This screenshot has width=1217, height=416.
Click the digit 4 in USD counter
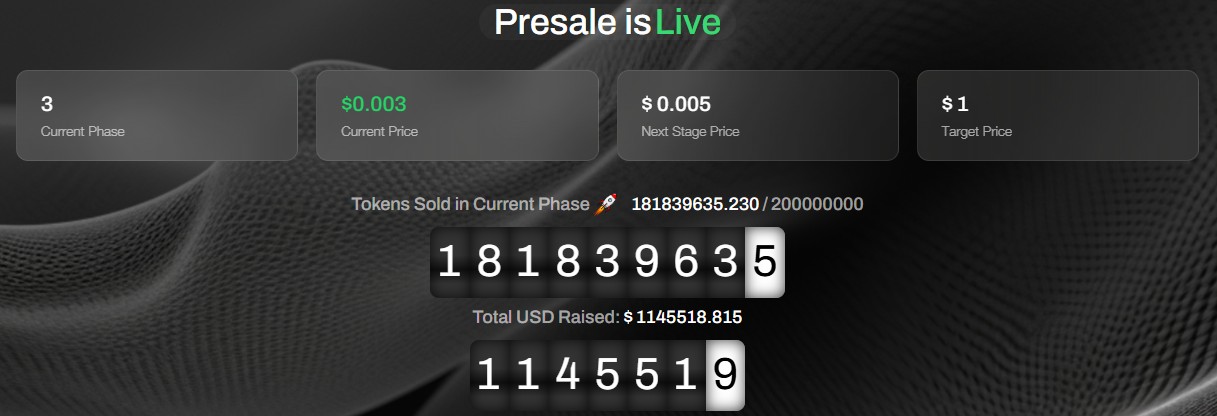[x=568, y=375]
